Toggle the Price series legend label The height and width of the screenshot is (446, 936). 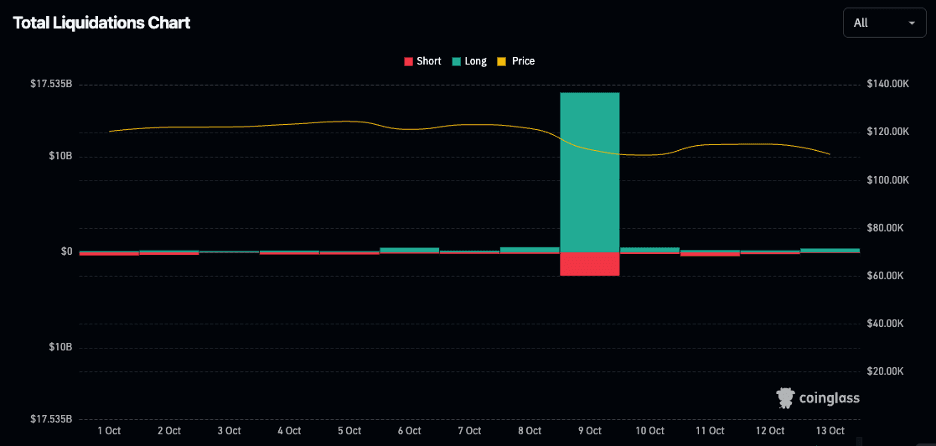point(523,61)
